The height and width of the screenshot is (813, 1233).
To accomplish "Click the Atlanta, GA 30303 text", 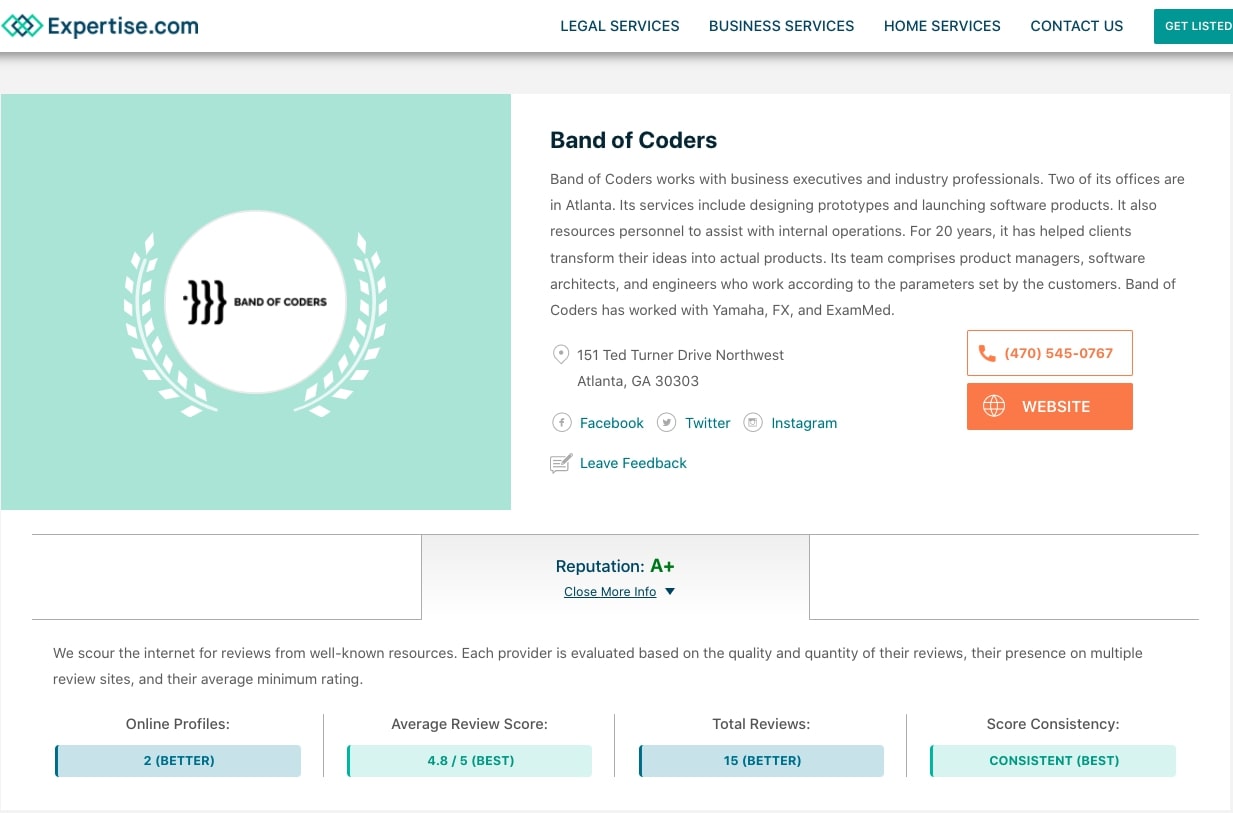I will pos(638,381).
